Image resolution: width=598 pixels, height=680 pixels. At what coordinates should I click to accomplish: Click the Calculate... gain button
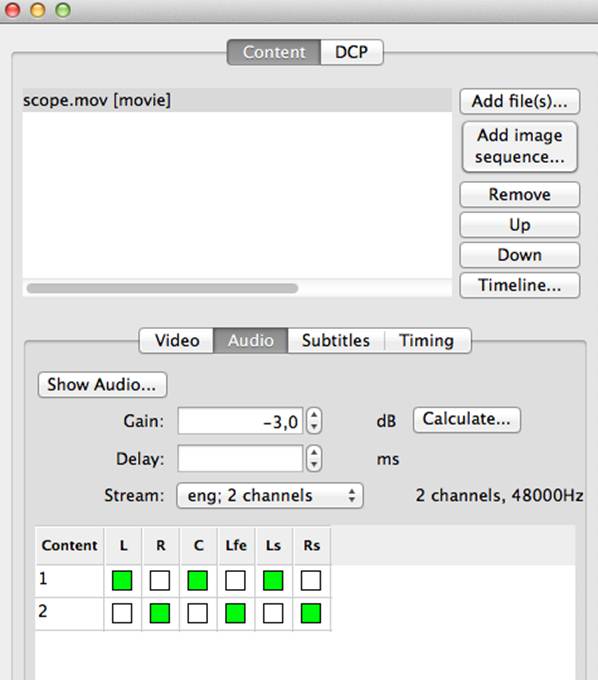[467, 419]
